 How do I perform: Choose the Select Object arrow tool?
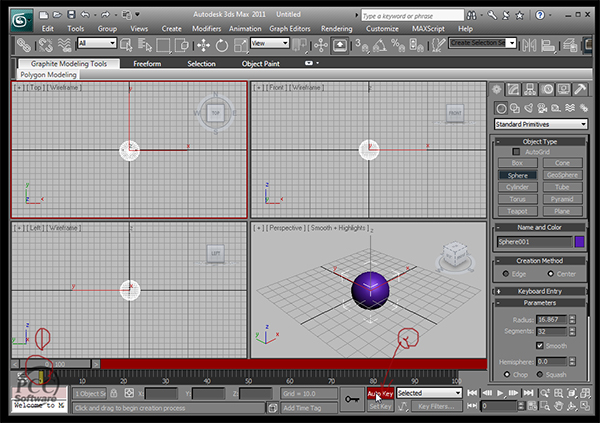pos(126,45)
